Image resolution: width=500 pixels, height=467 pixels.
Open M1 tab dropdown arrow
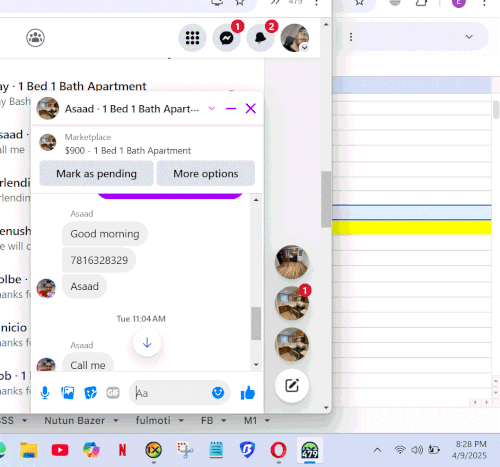coord(267,421)
